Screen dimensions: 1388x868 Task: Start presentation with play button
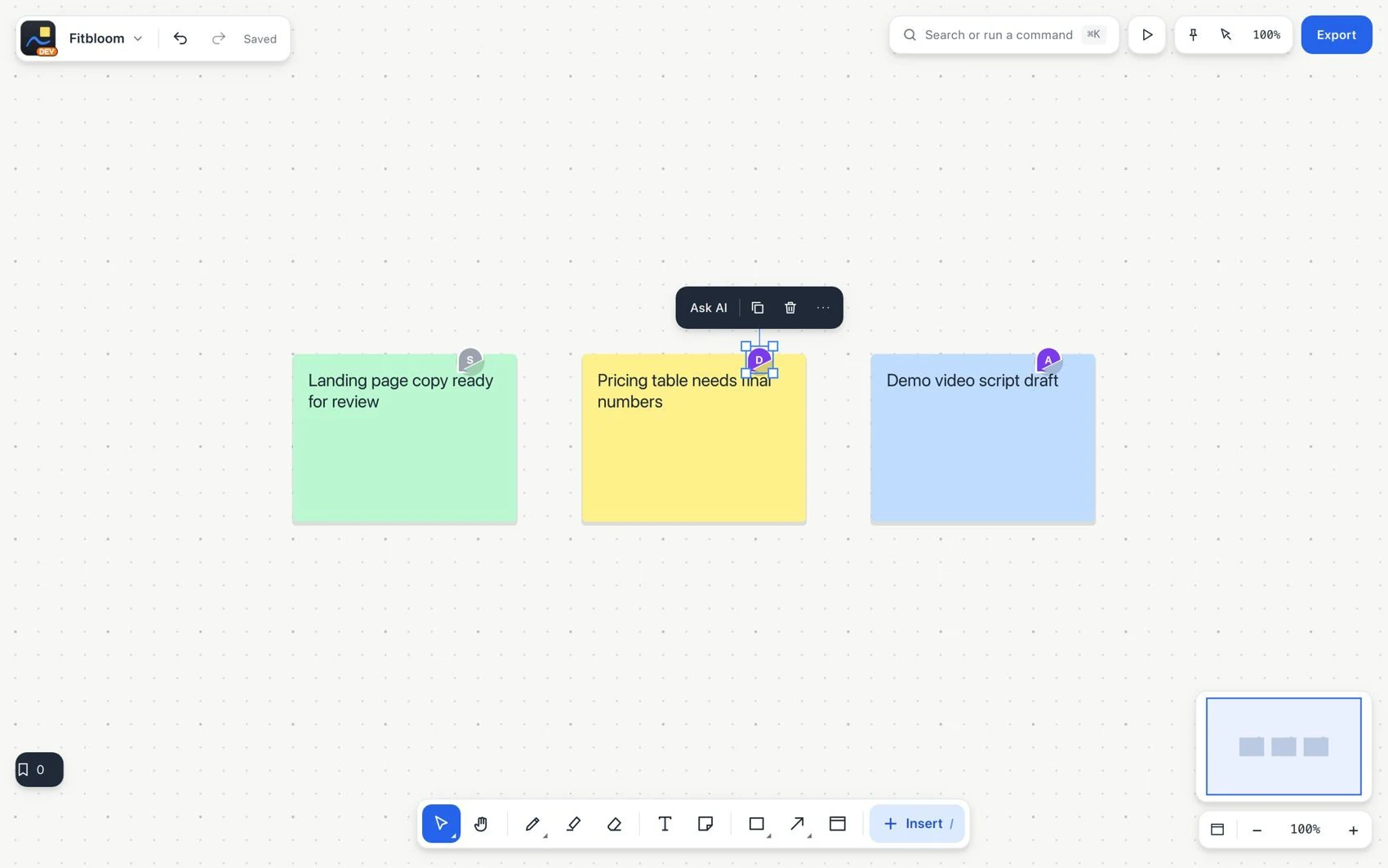pos(1147,34)
